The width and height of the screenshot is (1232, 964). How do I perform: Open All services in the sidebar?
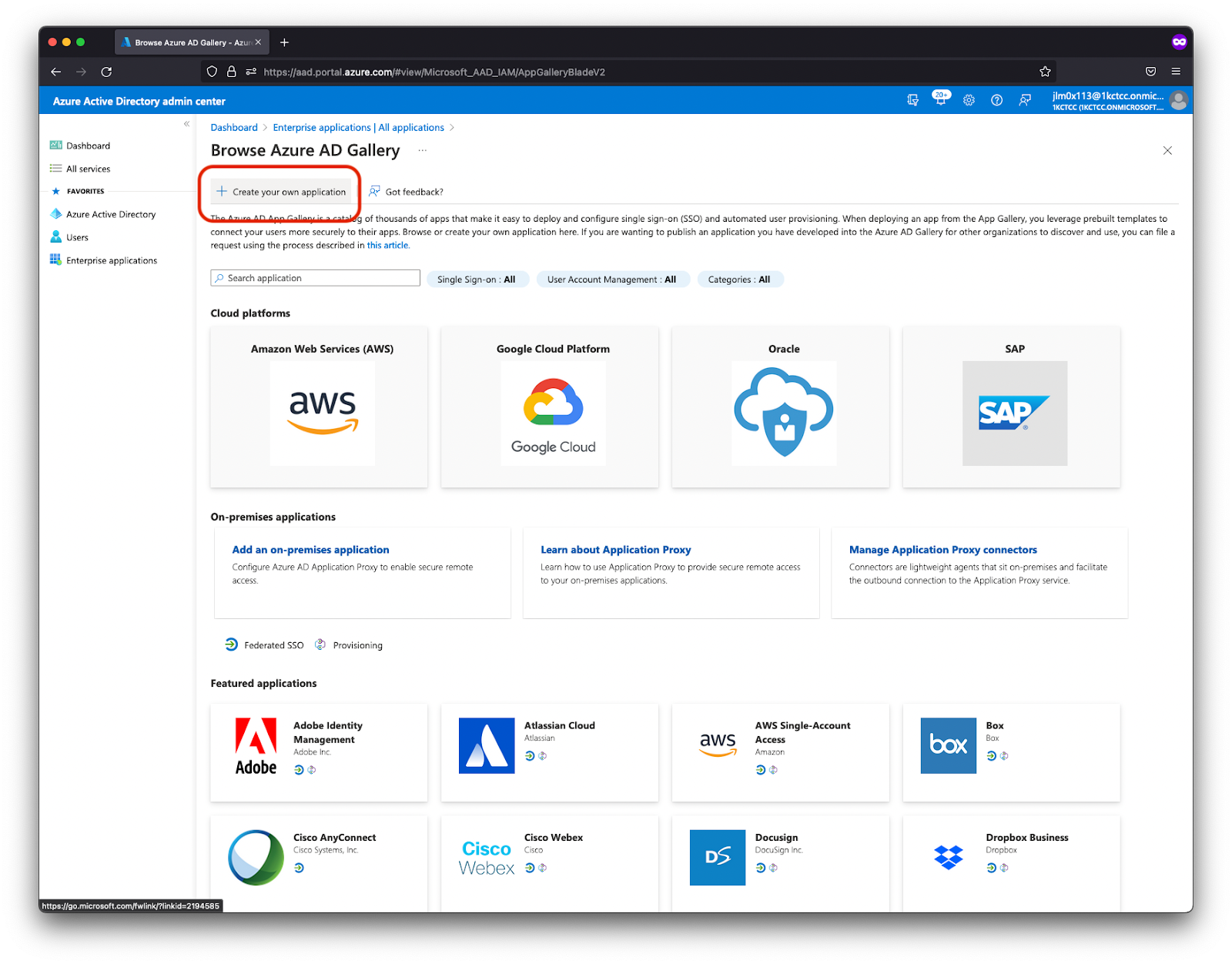point(80,169)
